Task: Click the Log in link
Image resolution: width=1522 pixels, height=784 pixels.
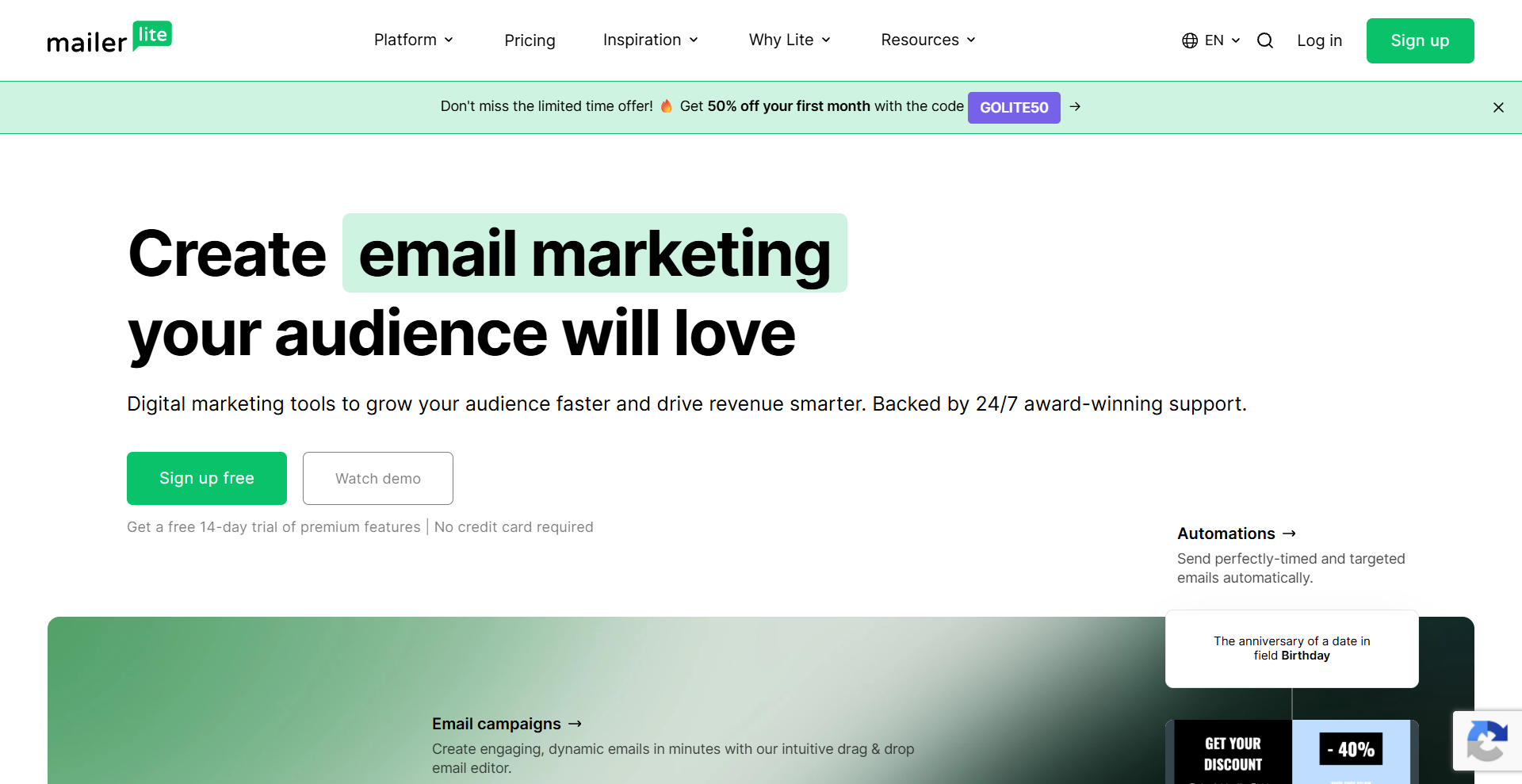Action: pos(1319,40)
